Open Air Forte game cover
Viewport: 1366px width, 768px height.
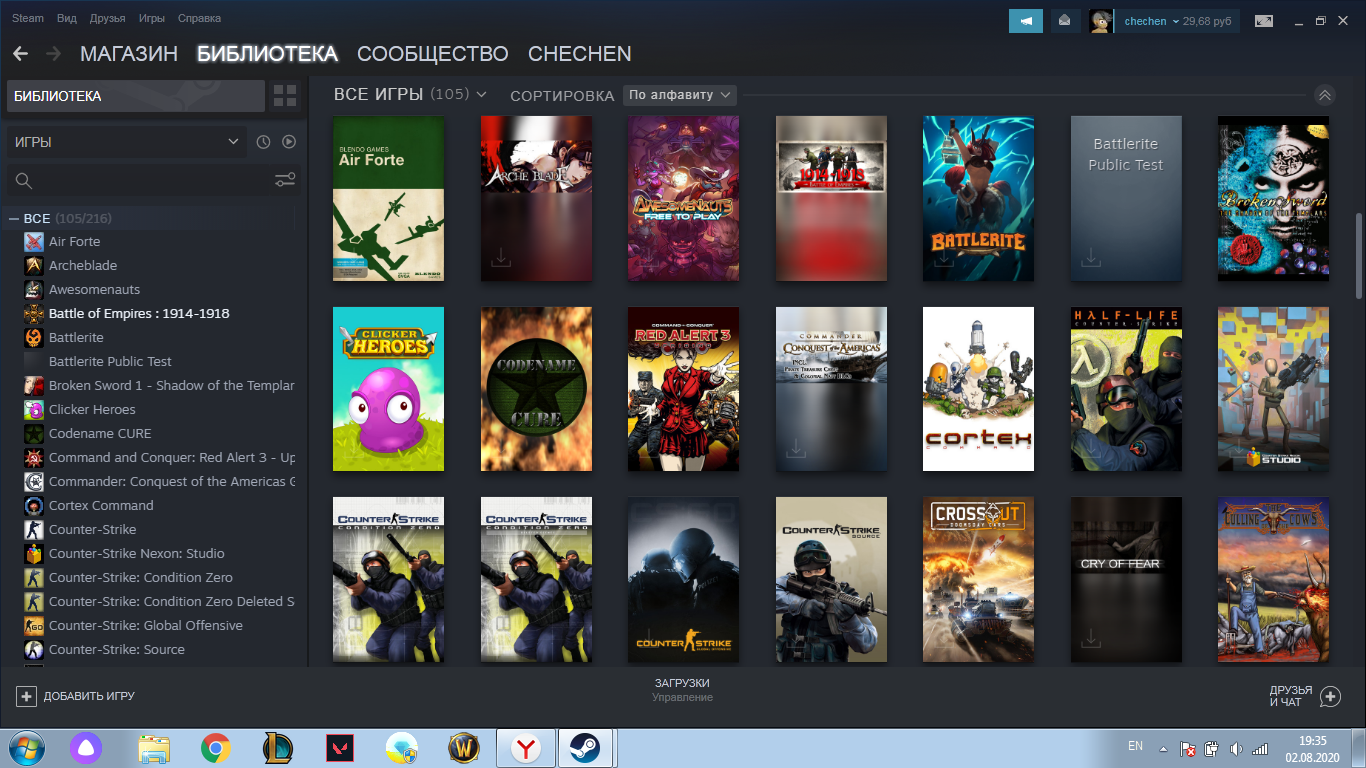point(388,198)
